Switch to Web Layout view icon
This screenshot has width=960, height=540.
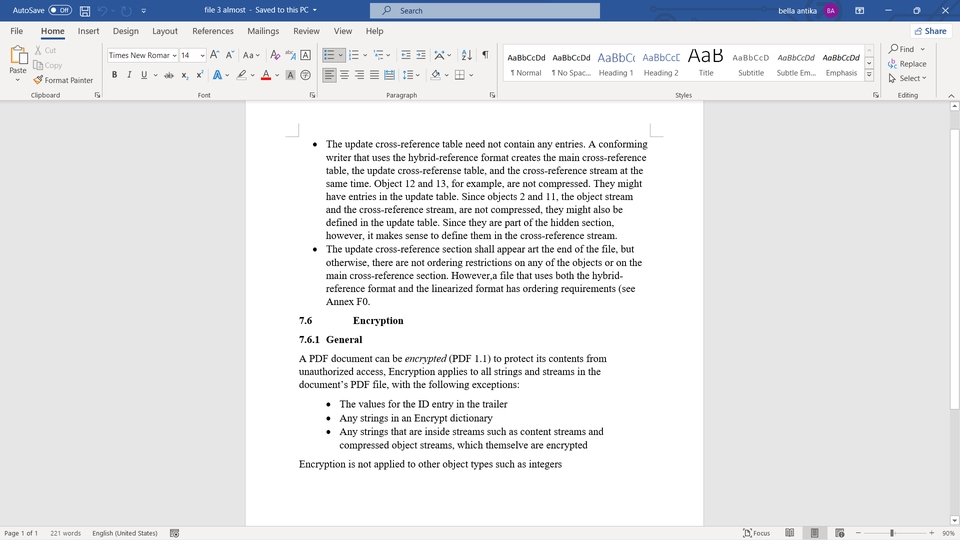[839, 533]
